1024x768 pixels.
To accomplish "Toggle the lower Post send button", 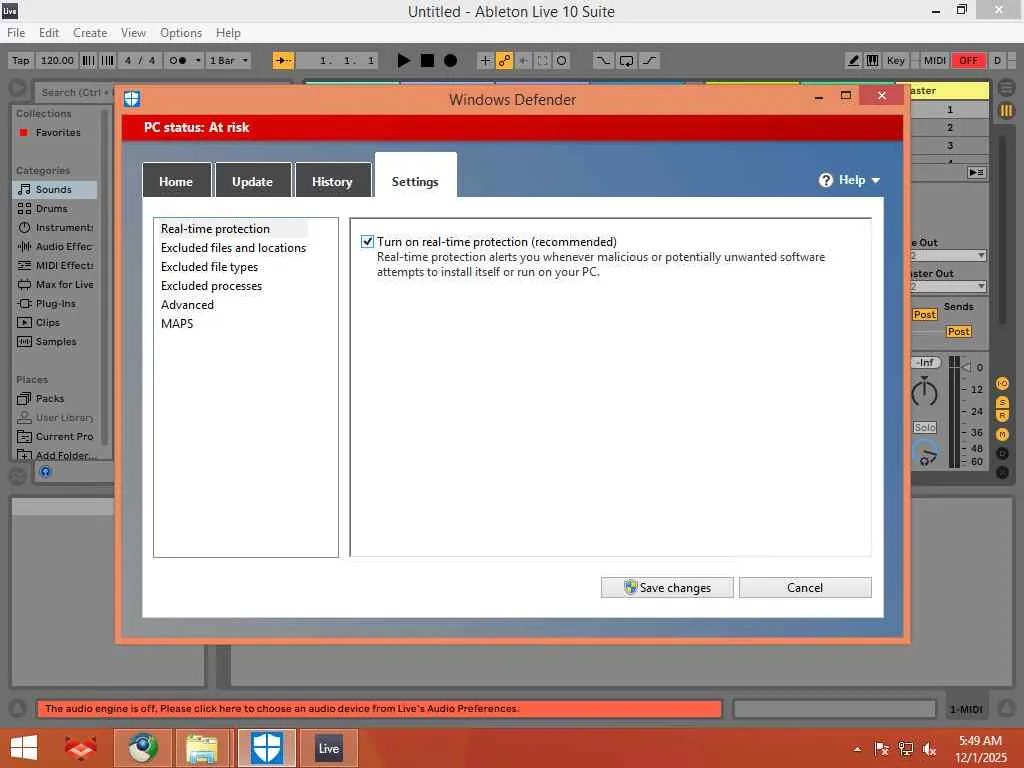I will point(958,331).
